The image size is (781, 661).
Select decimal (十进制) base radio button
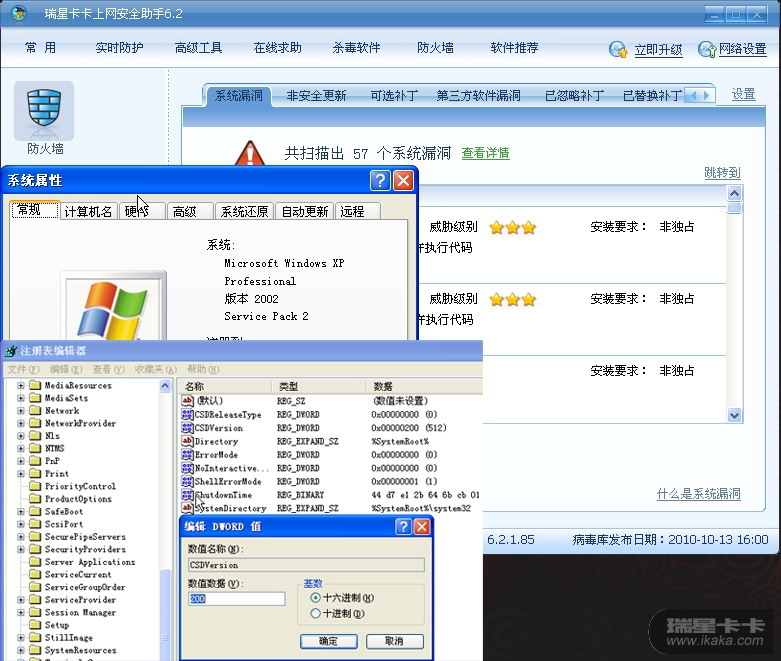click(315, 613)
